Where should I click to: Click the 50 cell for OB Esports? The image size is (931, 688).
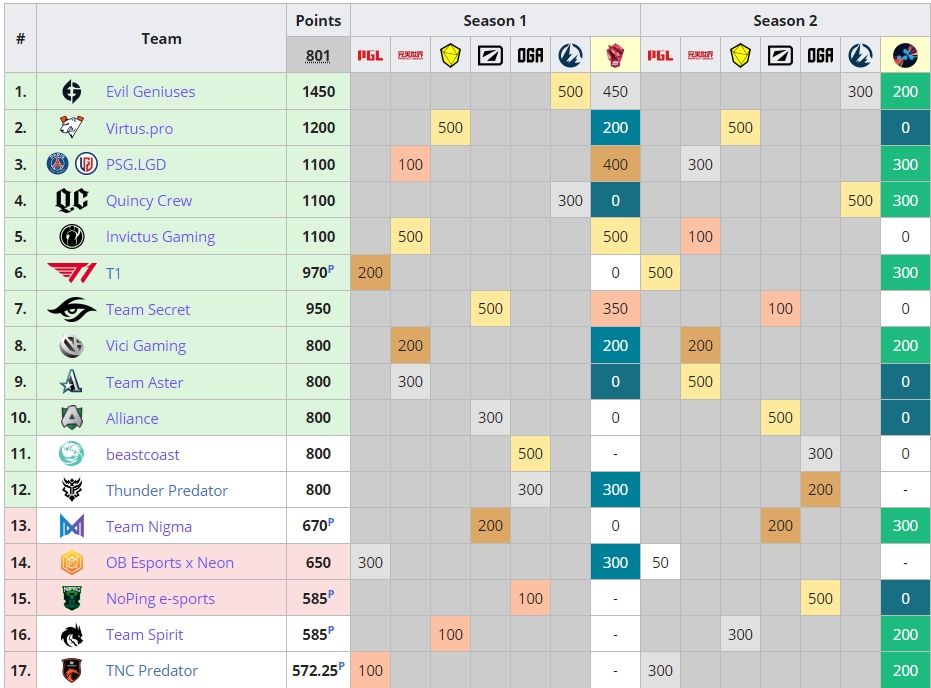tap(660, 562)
